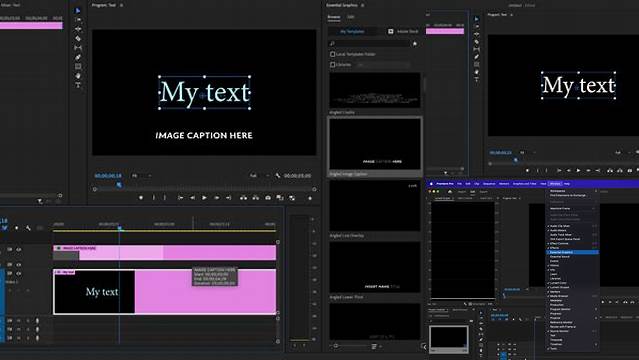This screenshot has width=639, height=360.
Task: Click Mark In in the left Program monitor
Action: point(154,198)
